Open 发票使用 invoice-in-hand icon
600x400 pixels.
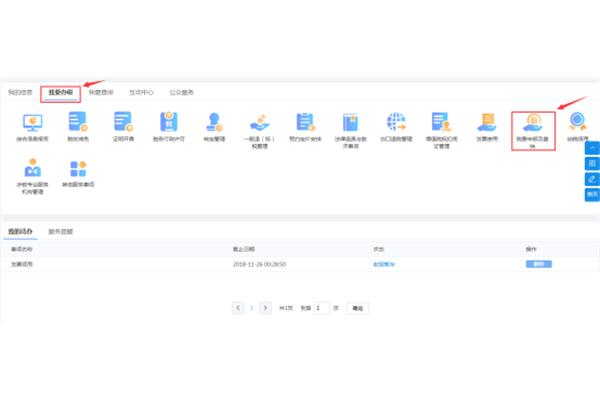point(487,122)
